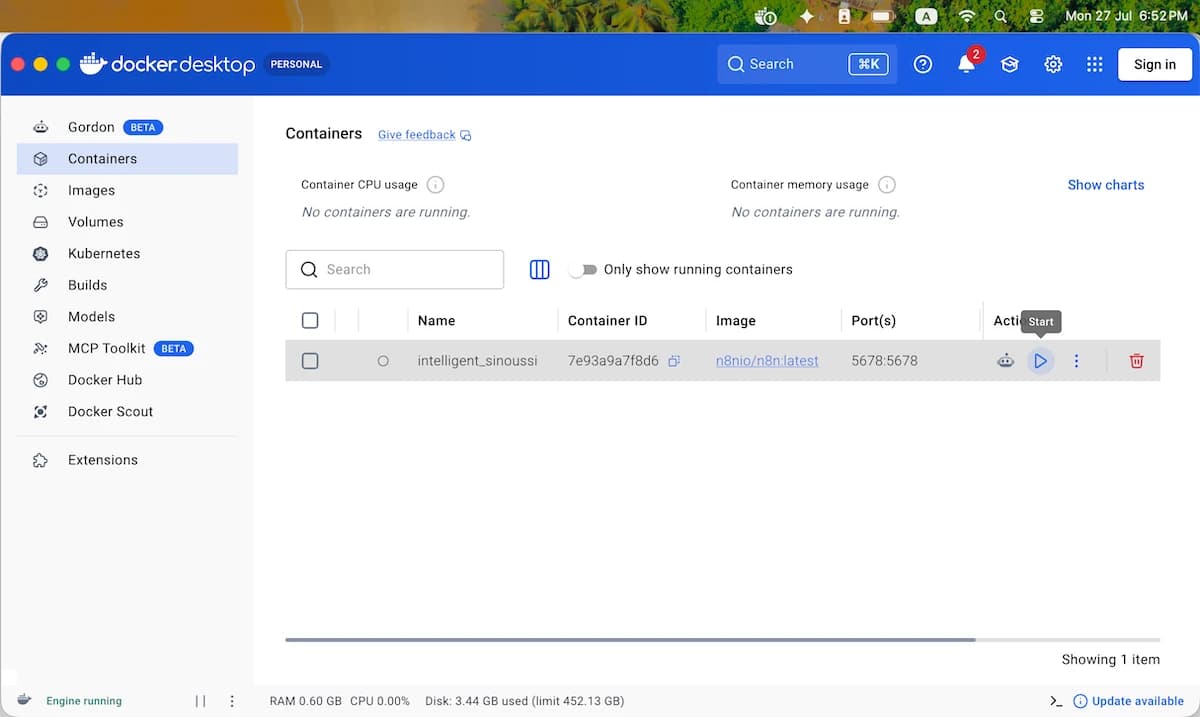The image size is (1200, 717).
Task: Open input source A menu in menu bar
Action: point(927,16)
